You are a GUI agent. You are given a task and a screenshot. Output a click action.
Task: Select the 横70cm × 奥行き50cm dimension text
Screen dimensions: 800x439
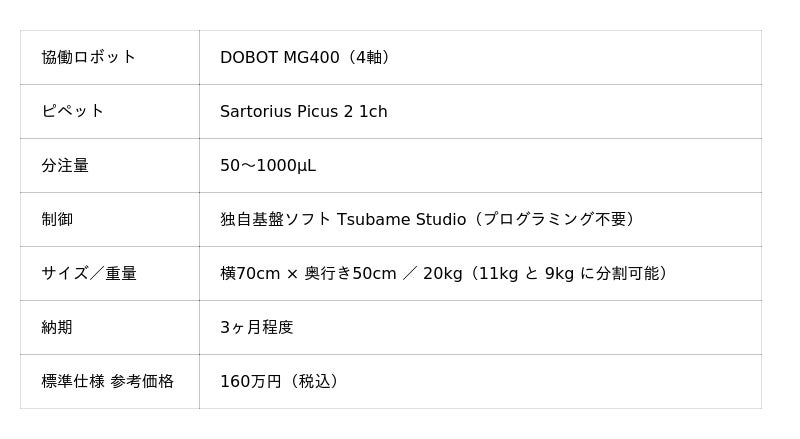click(308, 274)
